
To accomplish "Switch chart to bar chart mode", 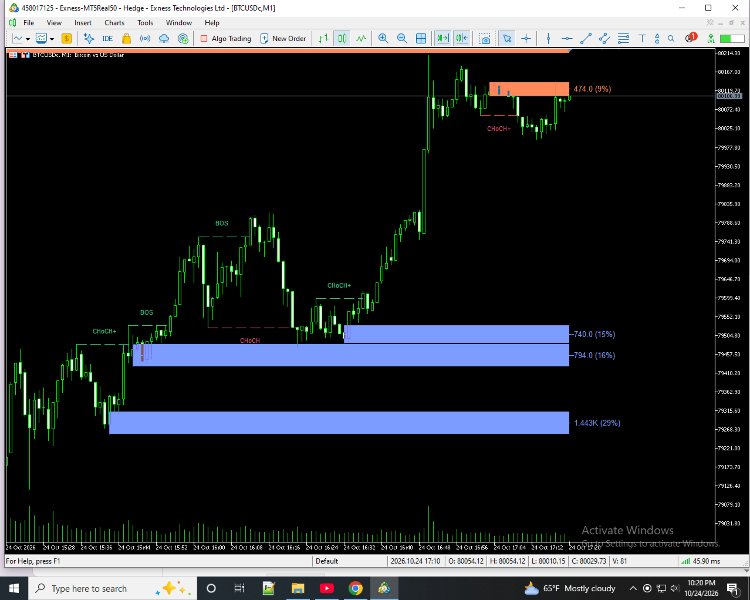I will [324, 39].
